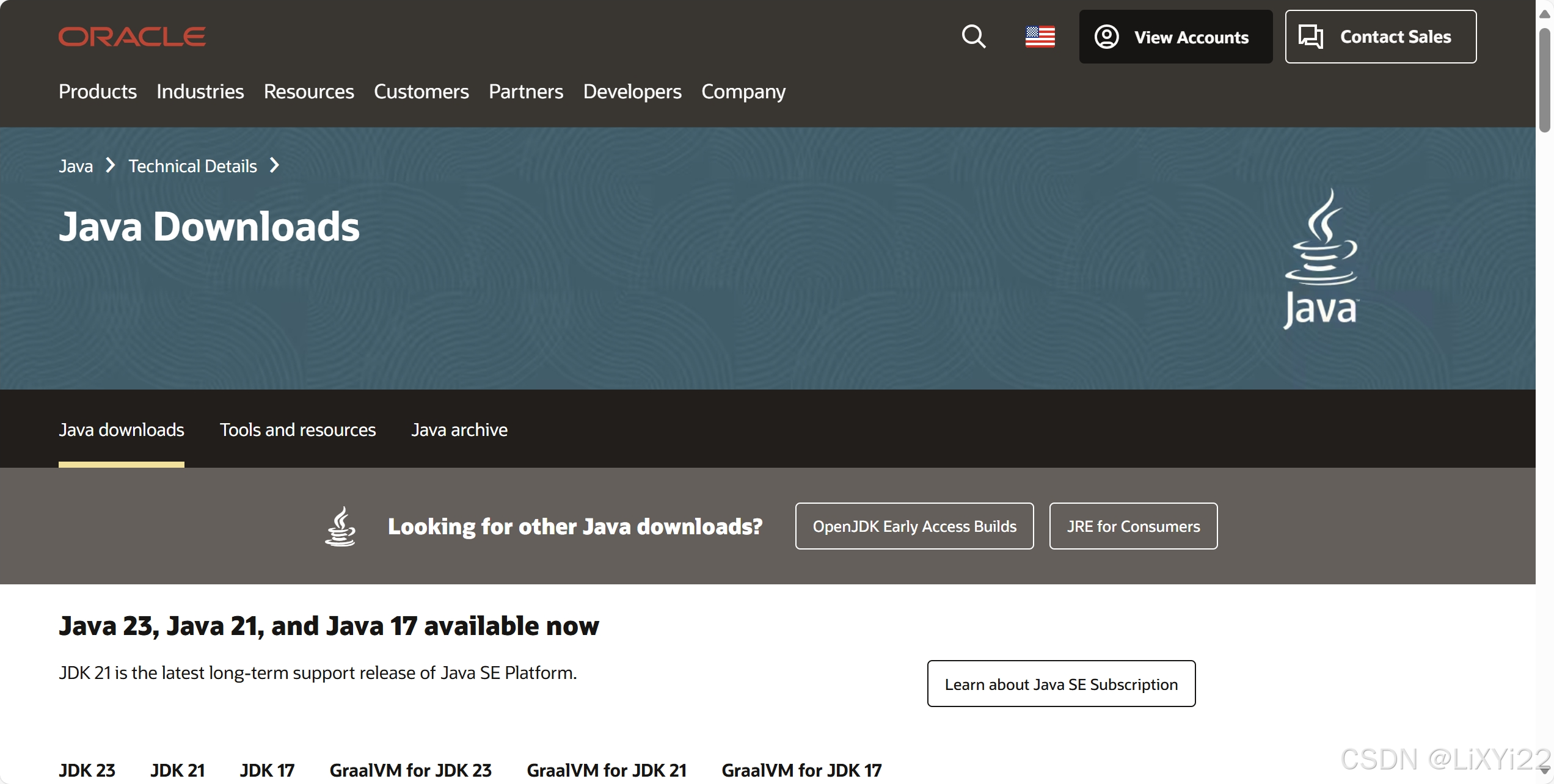Click the vertical scrollbar thumb
Viewport: 1554px width, 784px height.
(1544, 79)
